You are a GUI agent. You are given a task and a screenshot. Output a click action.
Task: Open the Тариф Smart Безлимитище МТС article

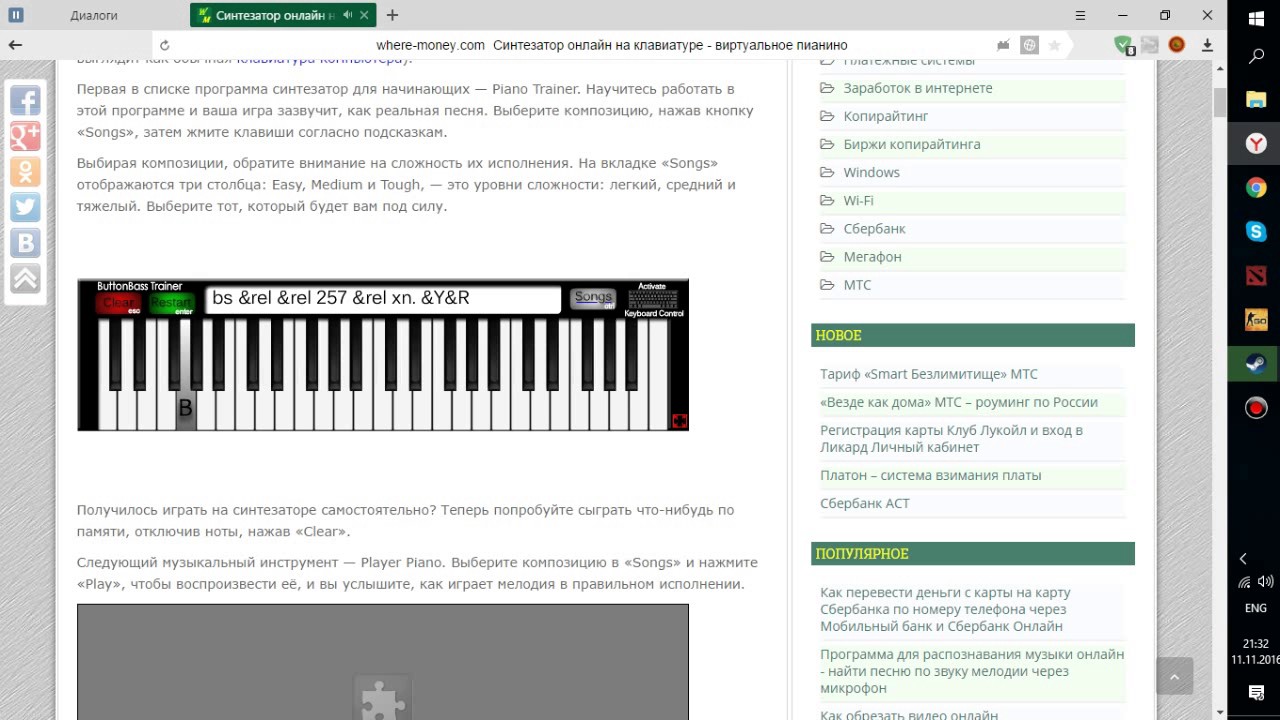929,374
